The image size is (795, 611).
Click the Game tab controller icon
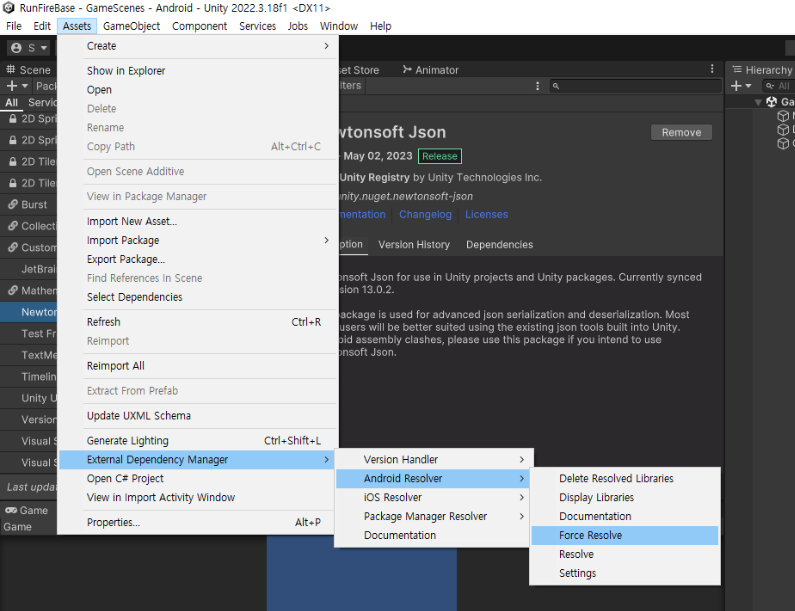(11, 510)
